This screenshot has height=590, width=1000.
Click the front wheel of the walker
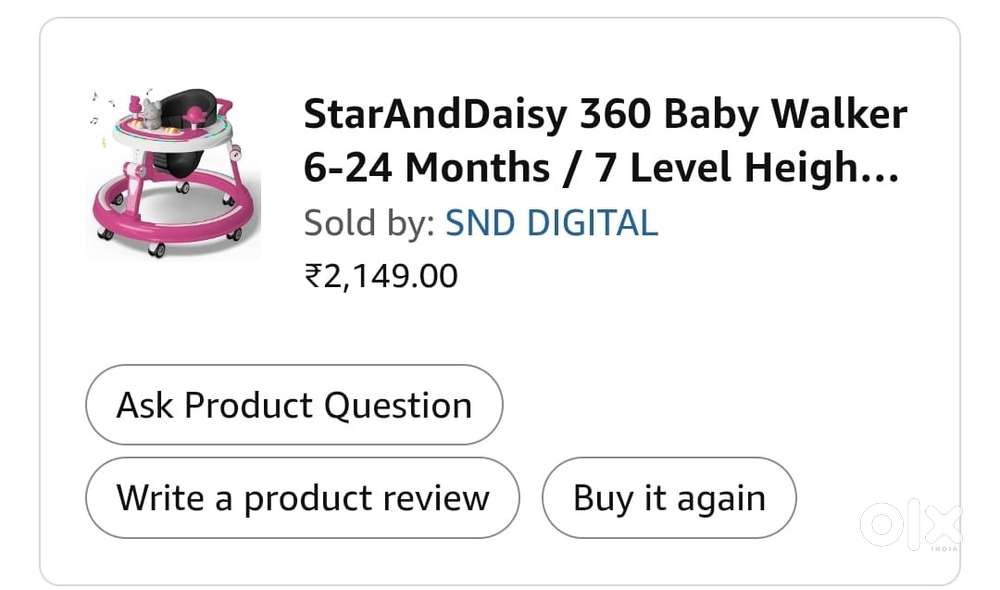(157, 248)
